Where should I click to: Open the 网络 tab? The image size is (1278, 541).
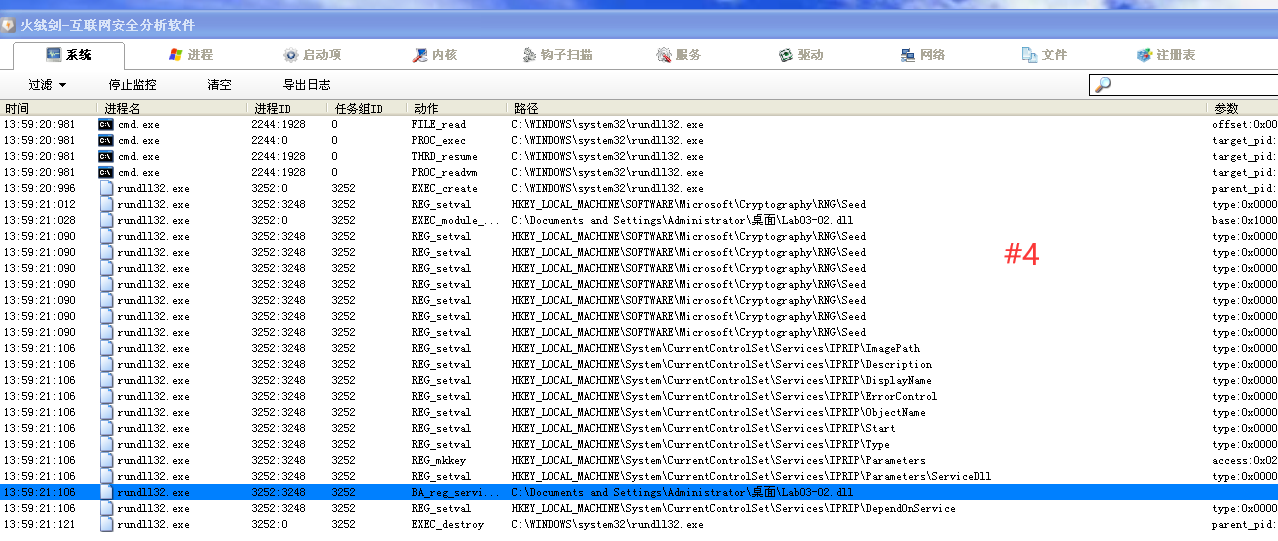pyautogui.click(x=922, y=55)
